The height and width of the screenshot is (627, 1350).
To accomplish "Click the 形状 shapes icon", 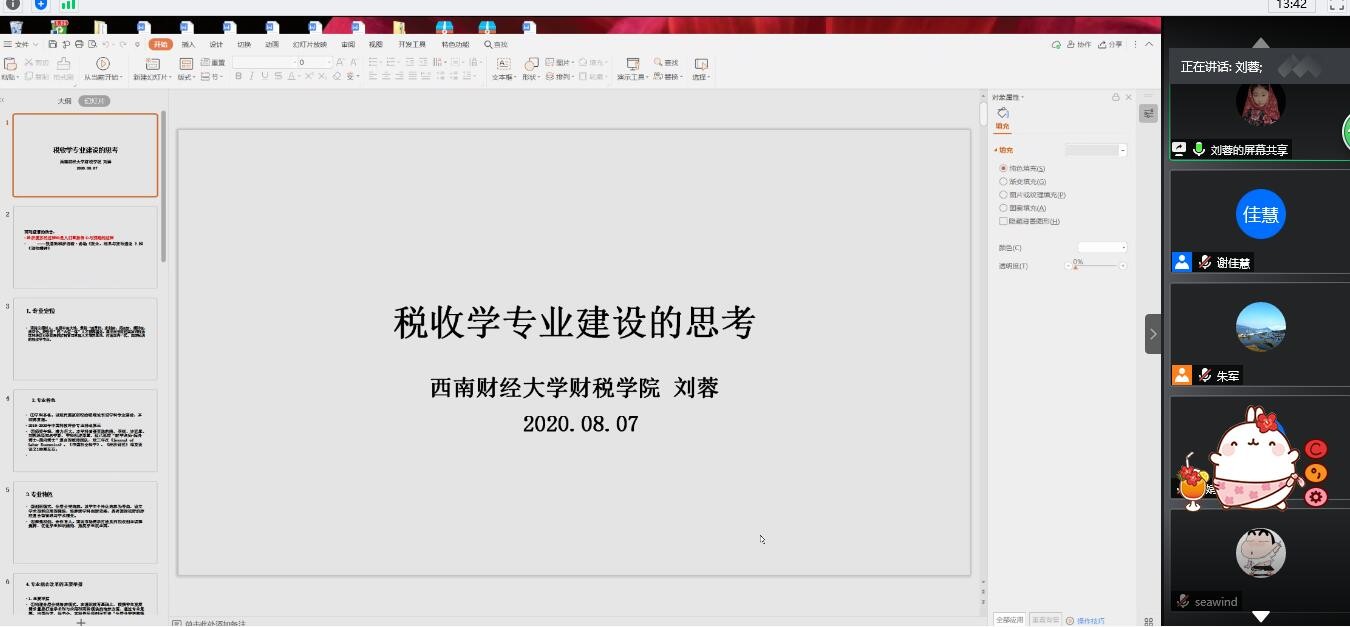I will tap(531, 64).
